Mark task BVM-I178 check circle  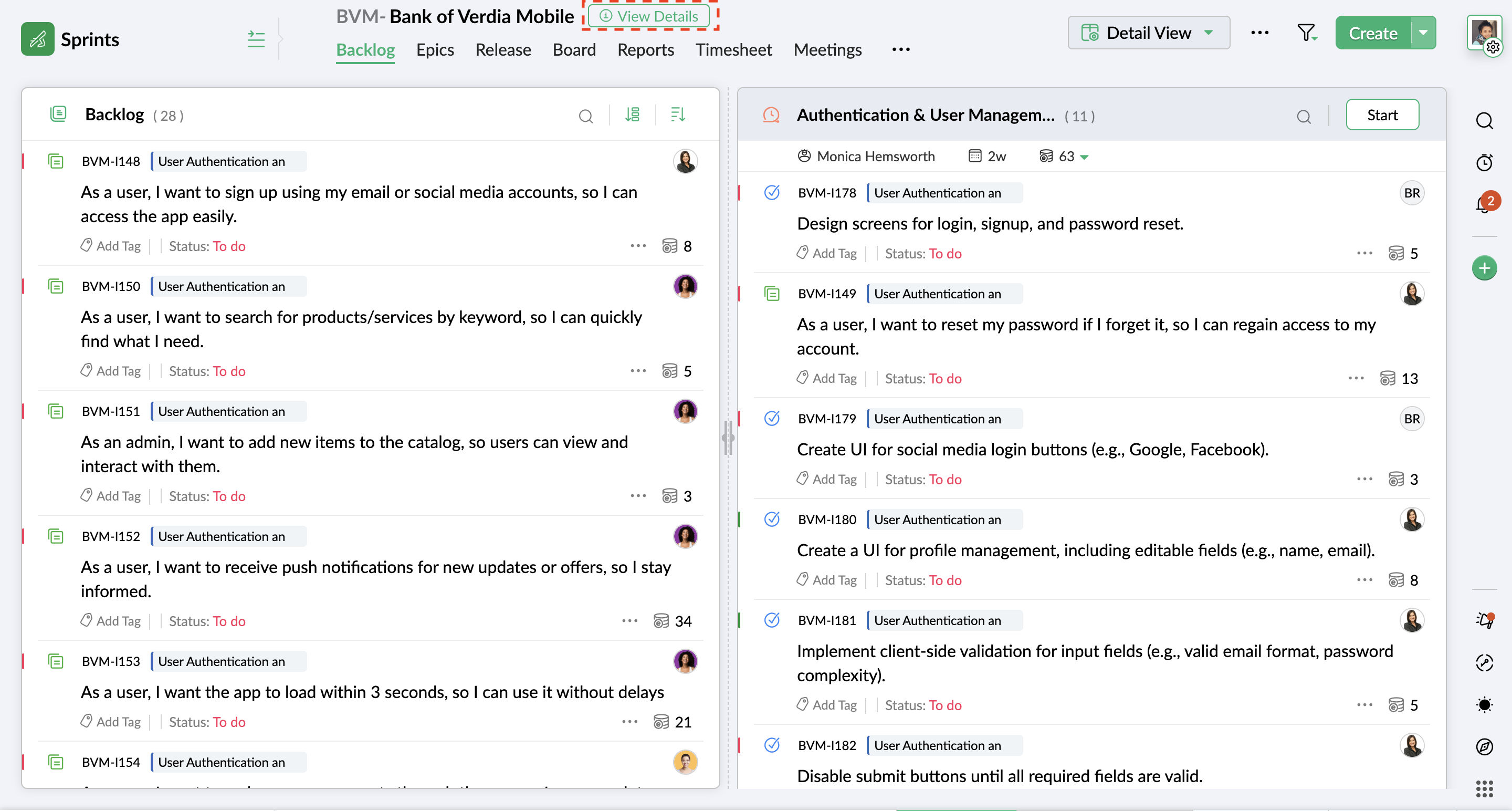(772, 193)
